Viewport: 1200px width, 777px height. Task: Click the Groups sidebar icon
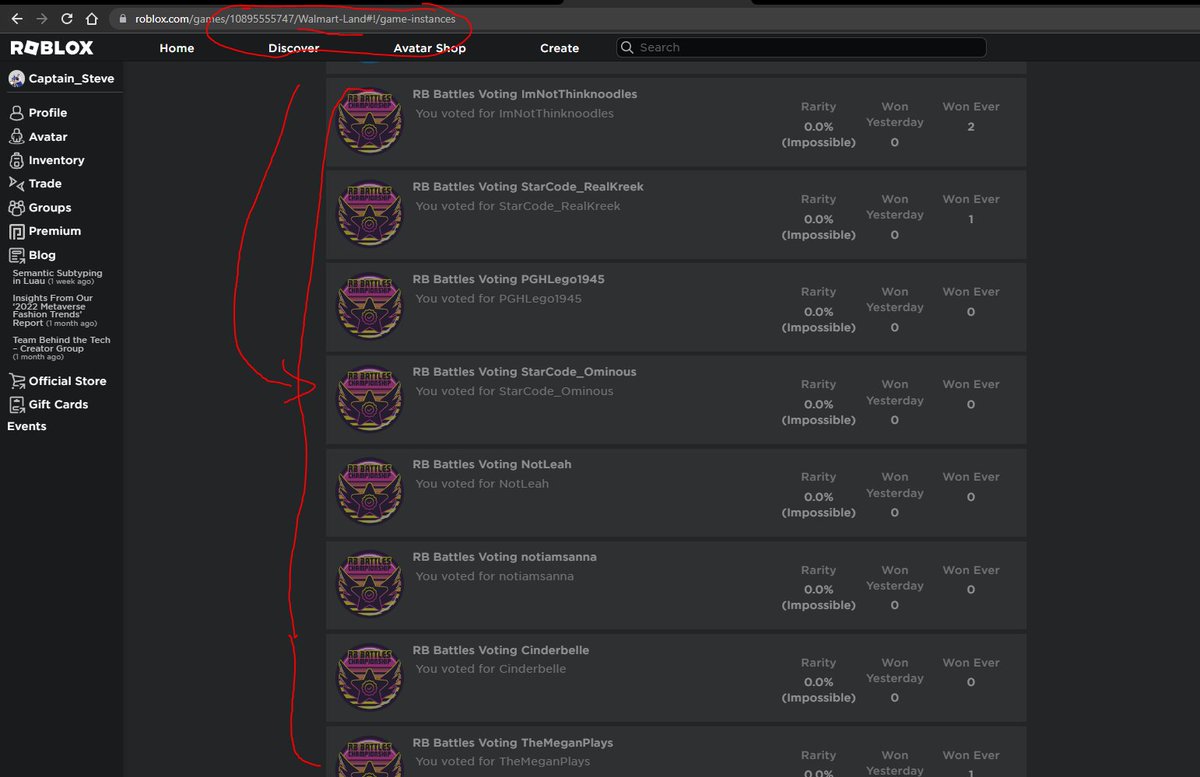16,208
